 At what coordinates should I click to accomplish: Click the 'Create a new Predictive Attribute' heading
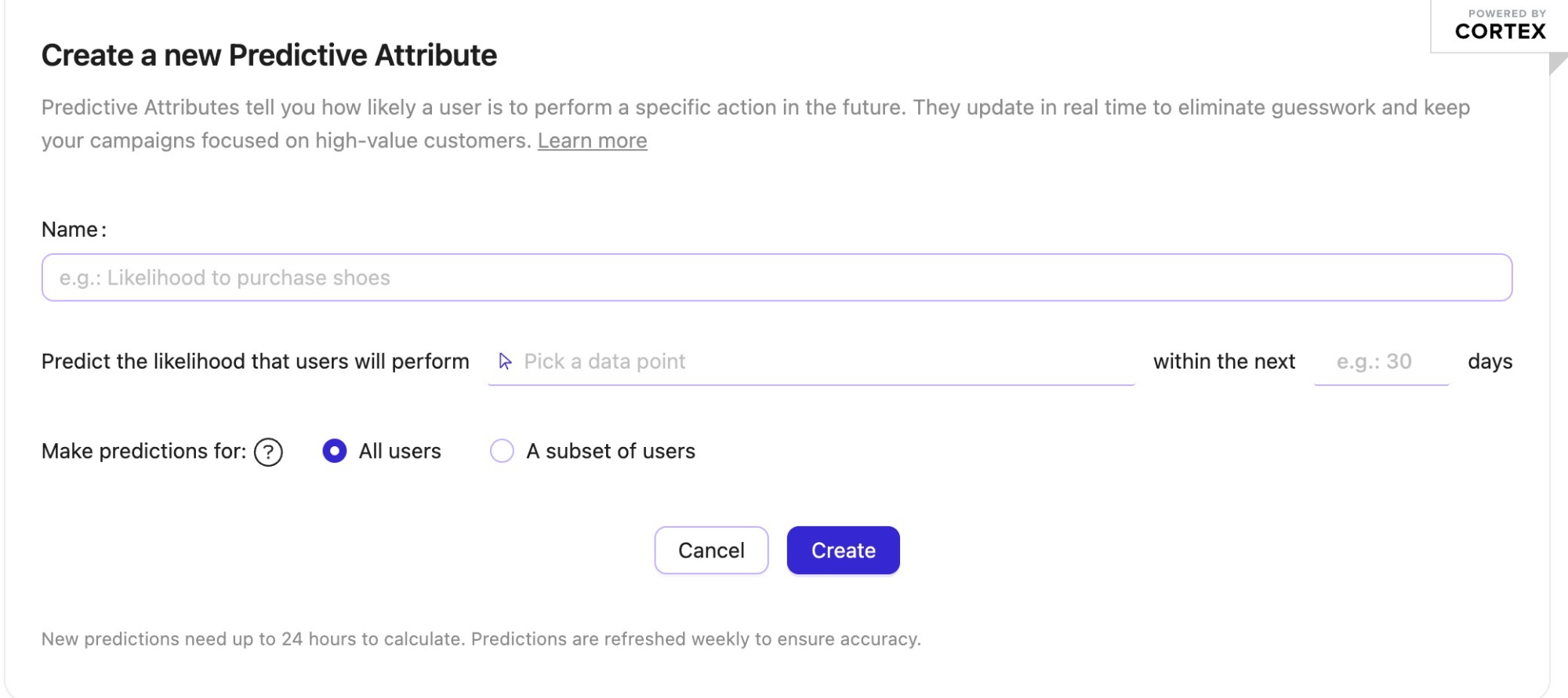point(269,56)
